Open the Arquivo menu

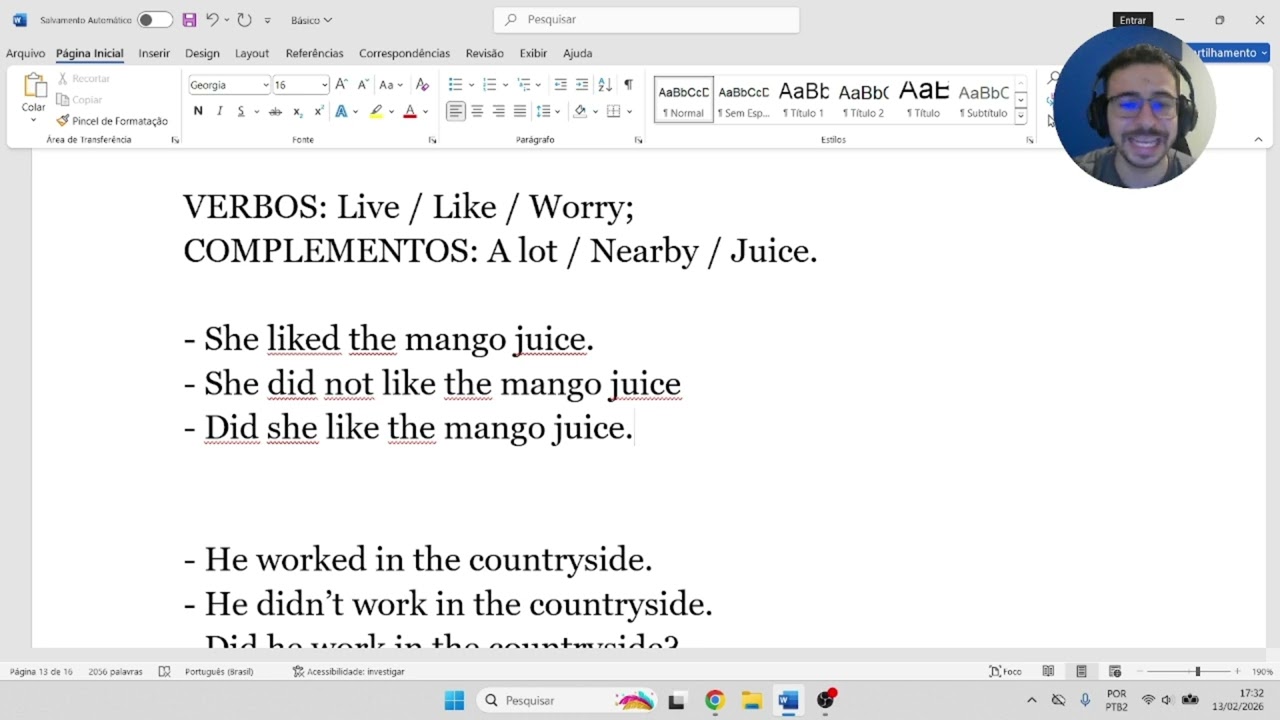coord(25,53)
